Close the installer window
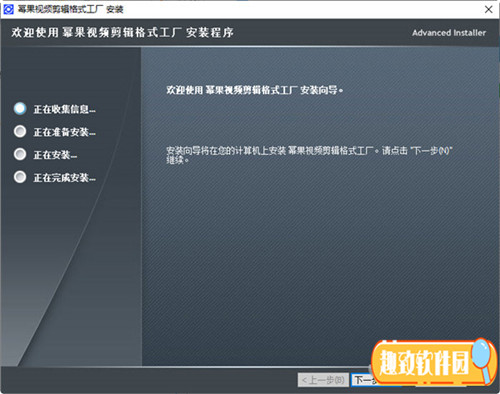Image resolution: width=500 pixels, height=394 pixels. [x=489, y=9]
